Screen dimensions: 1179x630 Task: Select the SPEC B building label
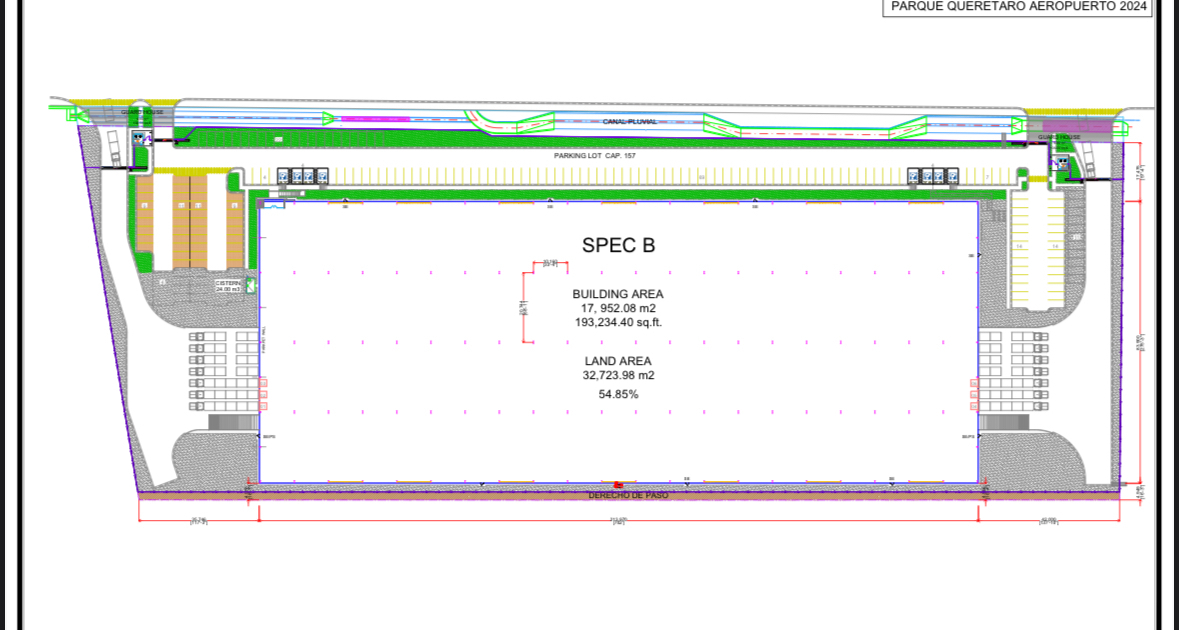(618, 245)
